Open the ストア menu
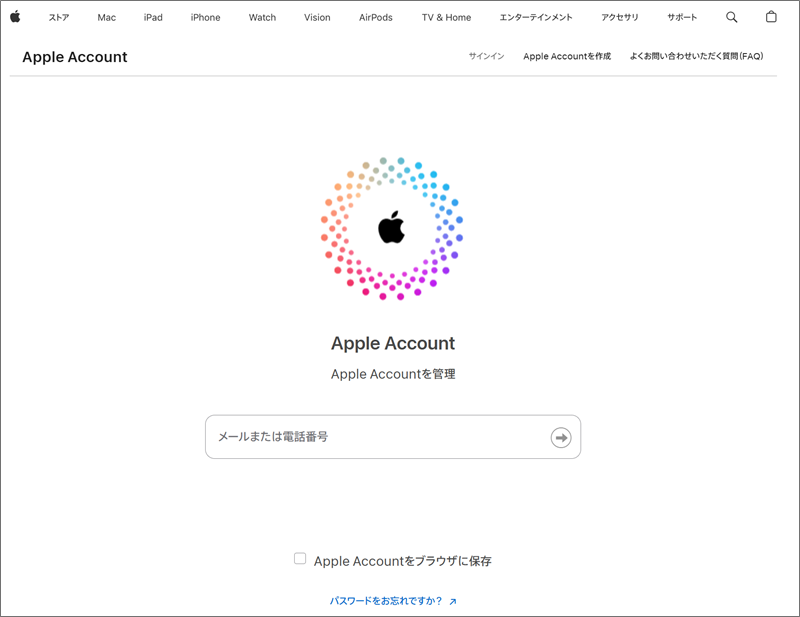The width and height of the screenshot is (800, 617). tap(59, 17)
